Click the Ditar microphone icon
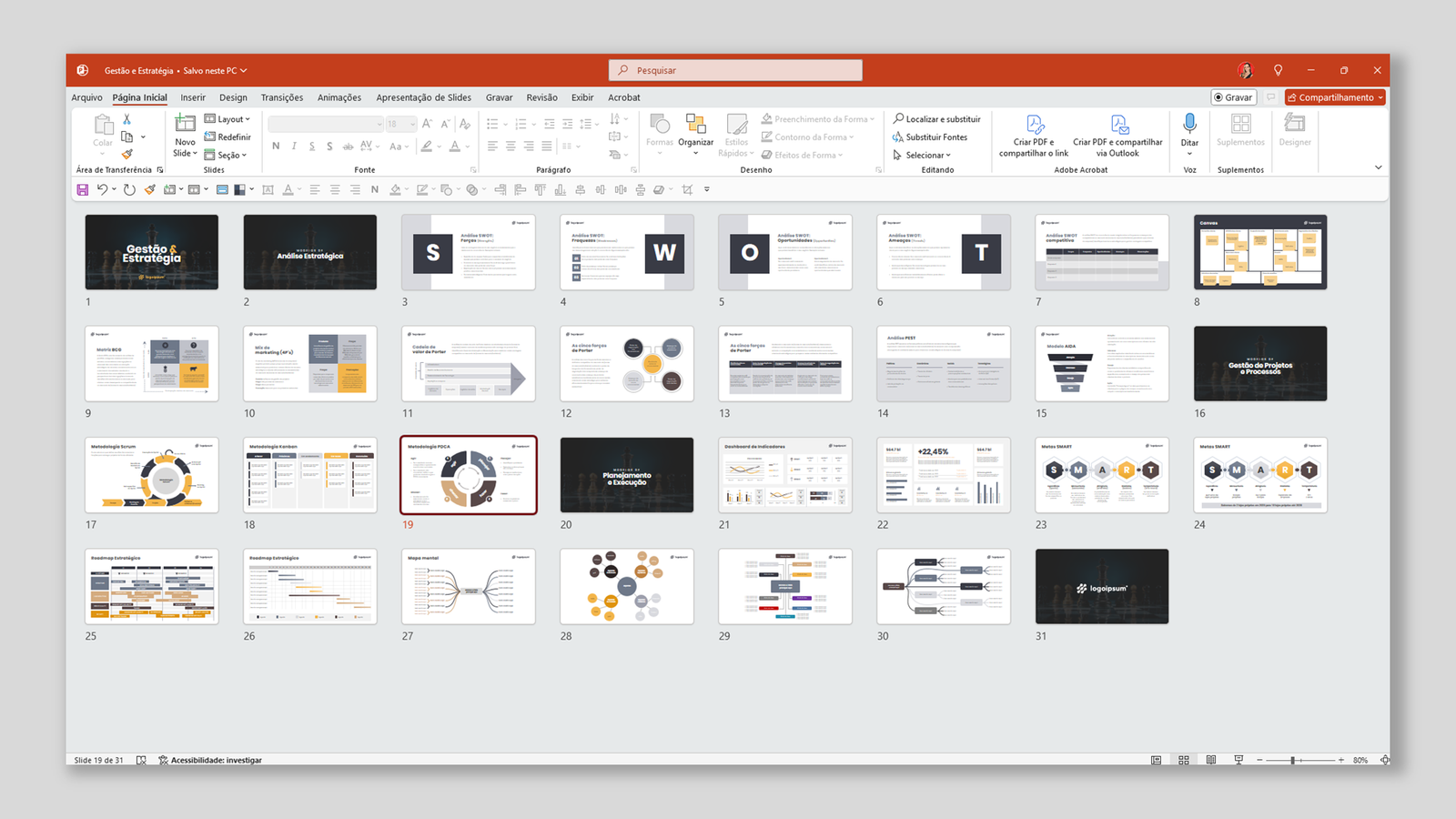The height and width of the screenshot is (819, 1456). pos(1189,123)
